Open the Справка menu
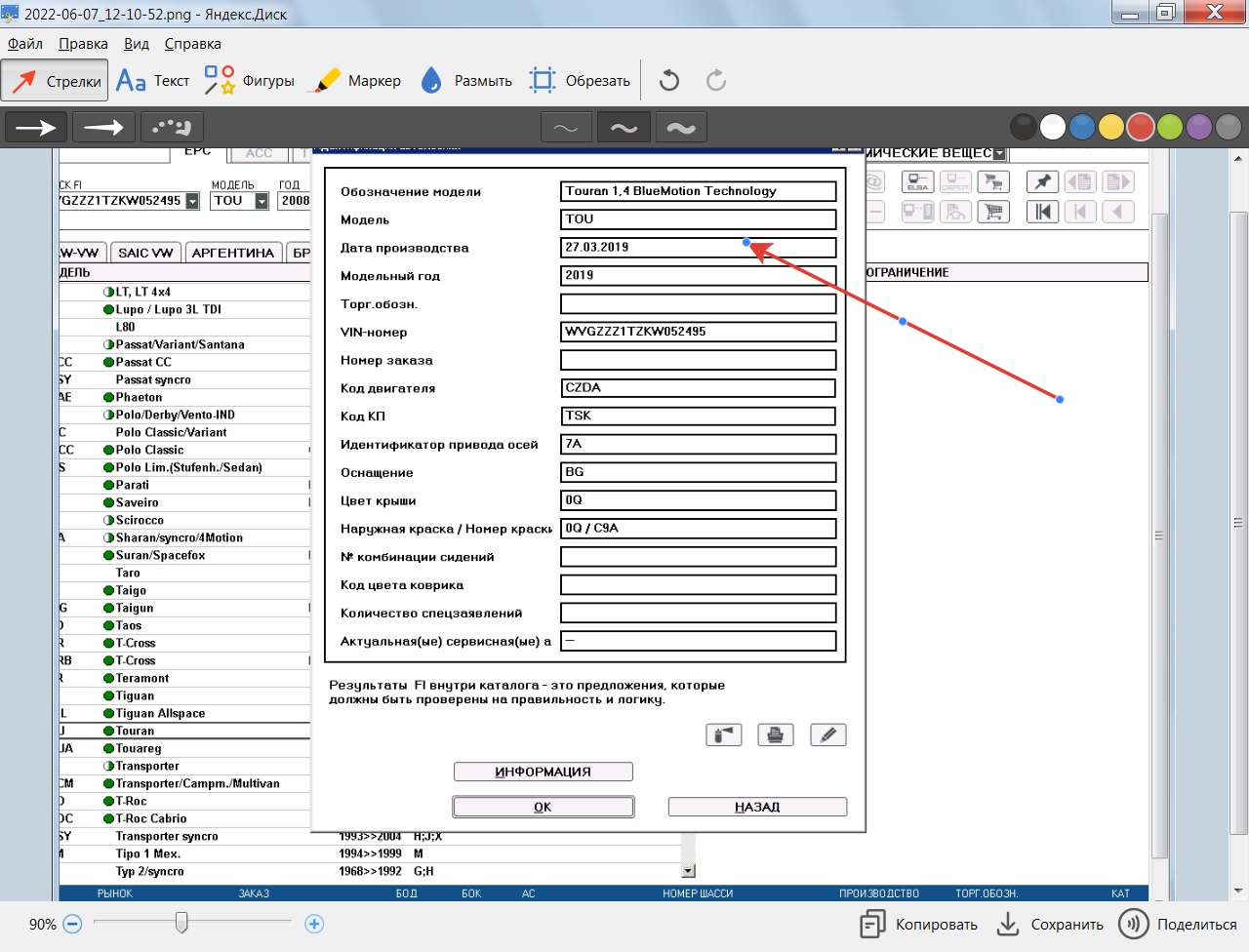Viewport: 1249px width, 952px height. point(192,44)
